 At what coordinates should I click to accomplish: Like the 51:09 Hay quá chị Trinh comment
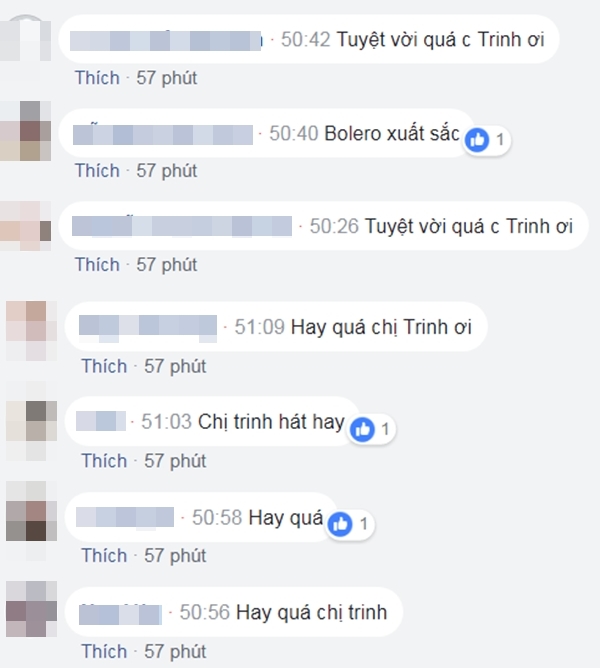[104, 366]
